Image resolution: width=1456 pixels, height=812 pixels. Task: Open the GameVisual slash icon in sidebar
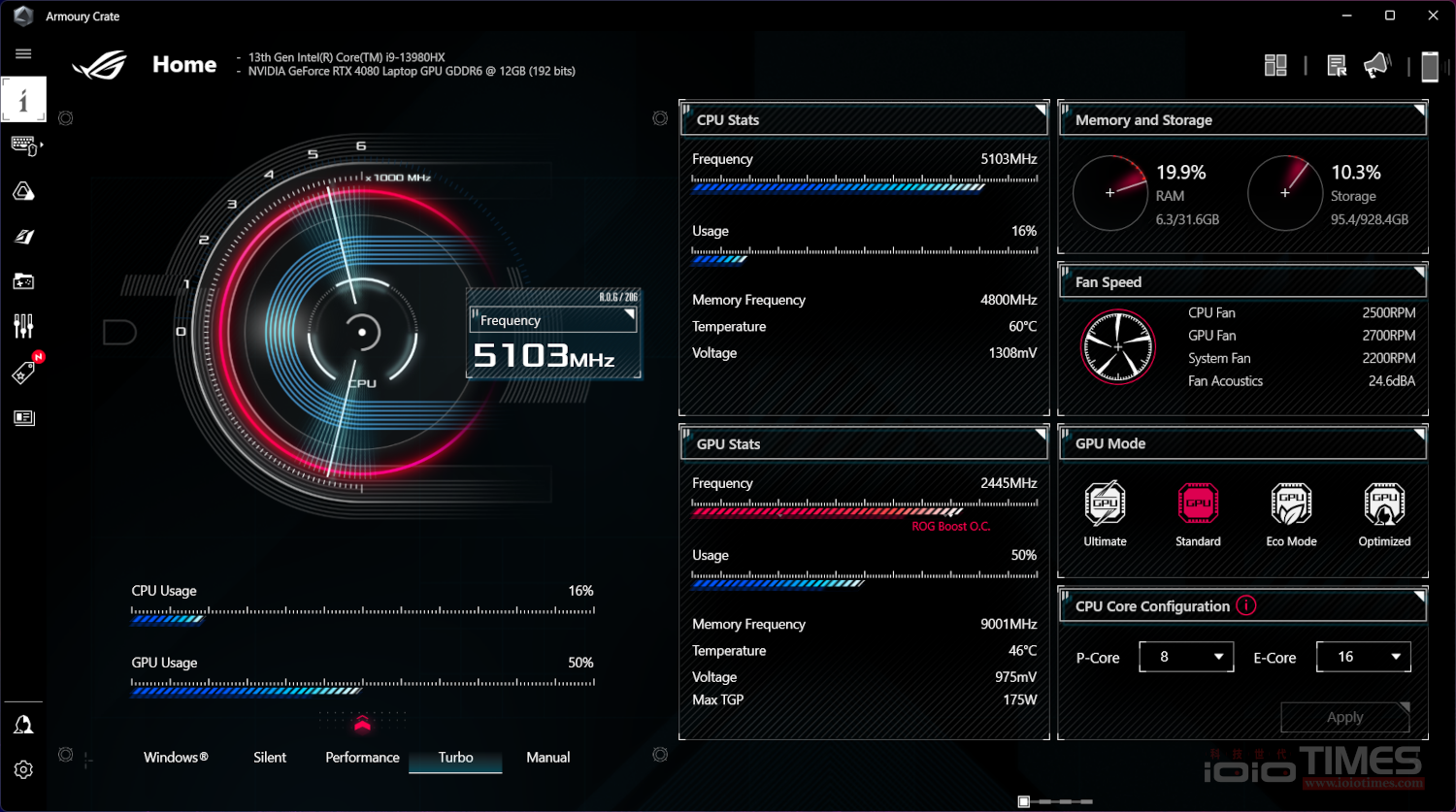(23, 237)
